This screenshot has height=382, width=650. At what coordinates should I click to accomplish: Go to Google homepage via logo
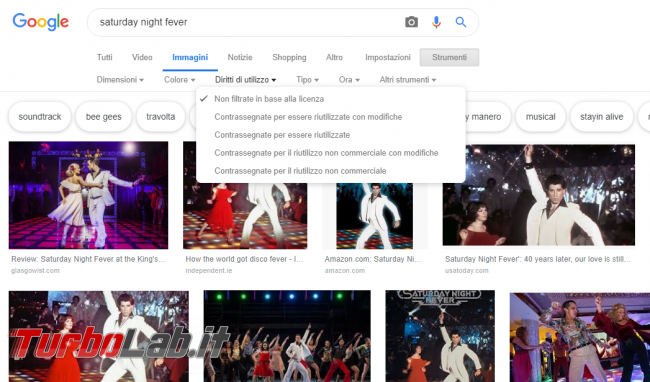click(x=41, y=22)
